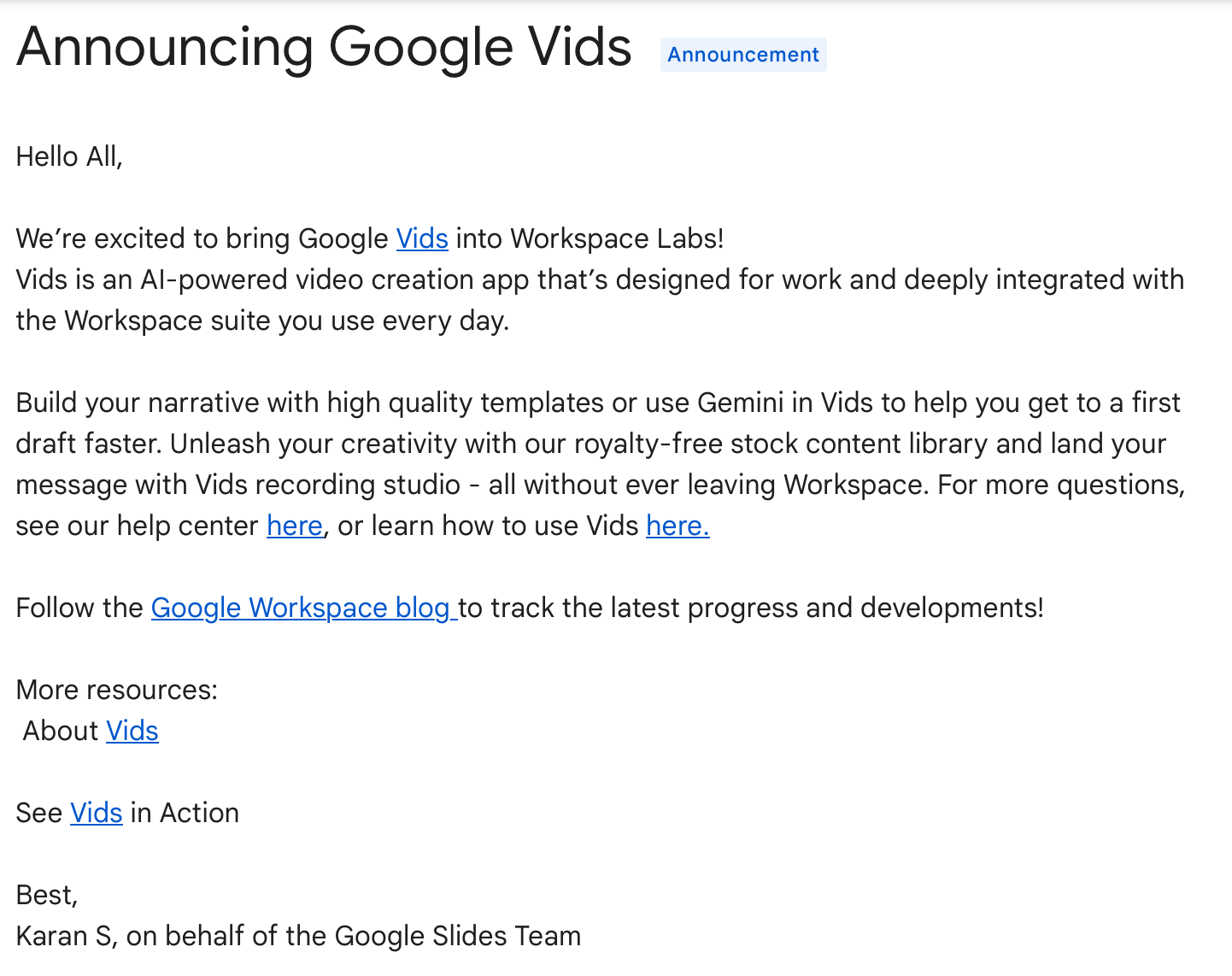Open the Vids link after 'About'

pyautogui.click(x=132, y=731)
